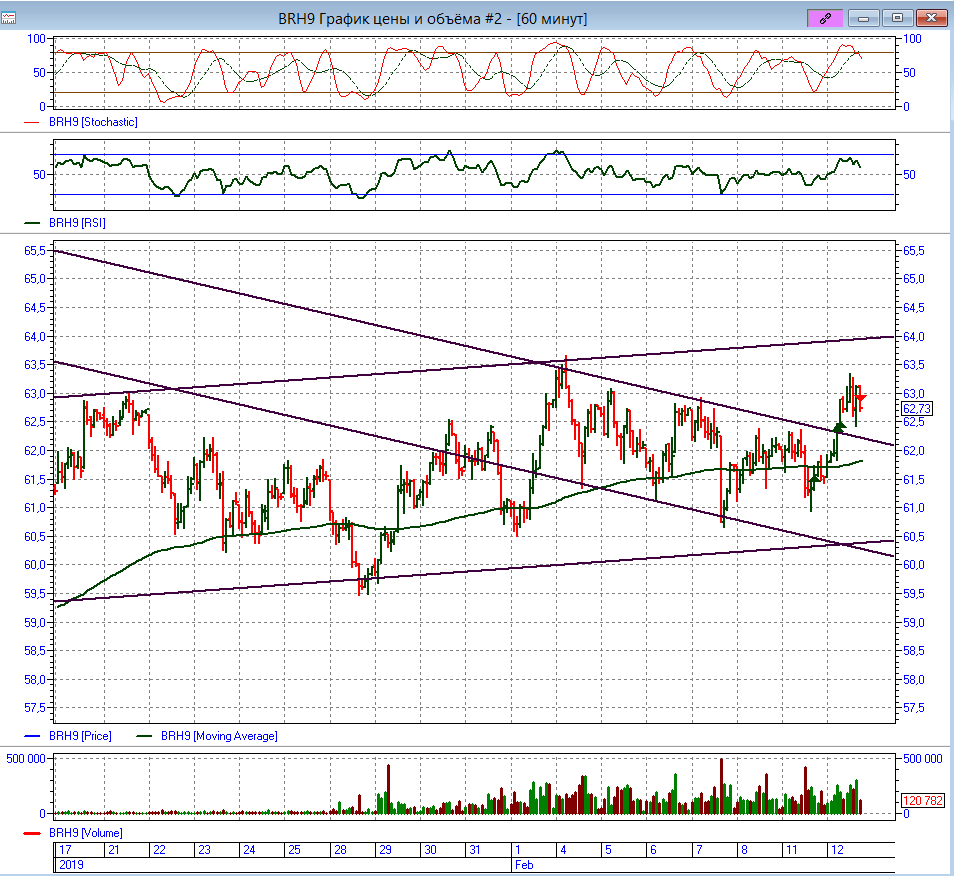This screenshot has height=876, width=954.
Task: Click the chart title bar text
Action: tap(432, 18)
